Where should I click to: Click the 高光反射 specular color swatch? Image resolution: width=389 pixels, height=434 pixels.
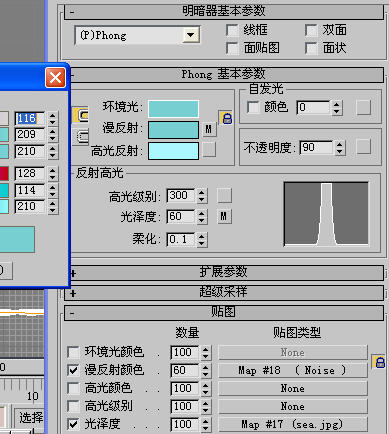173,151
